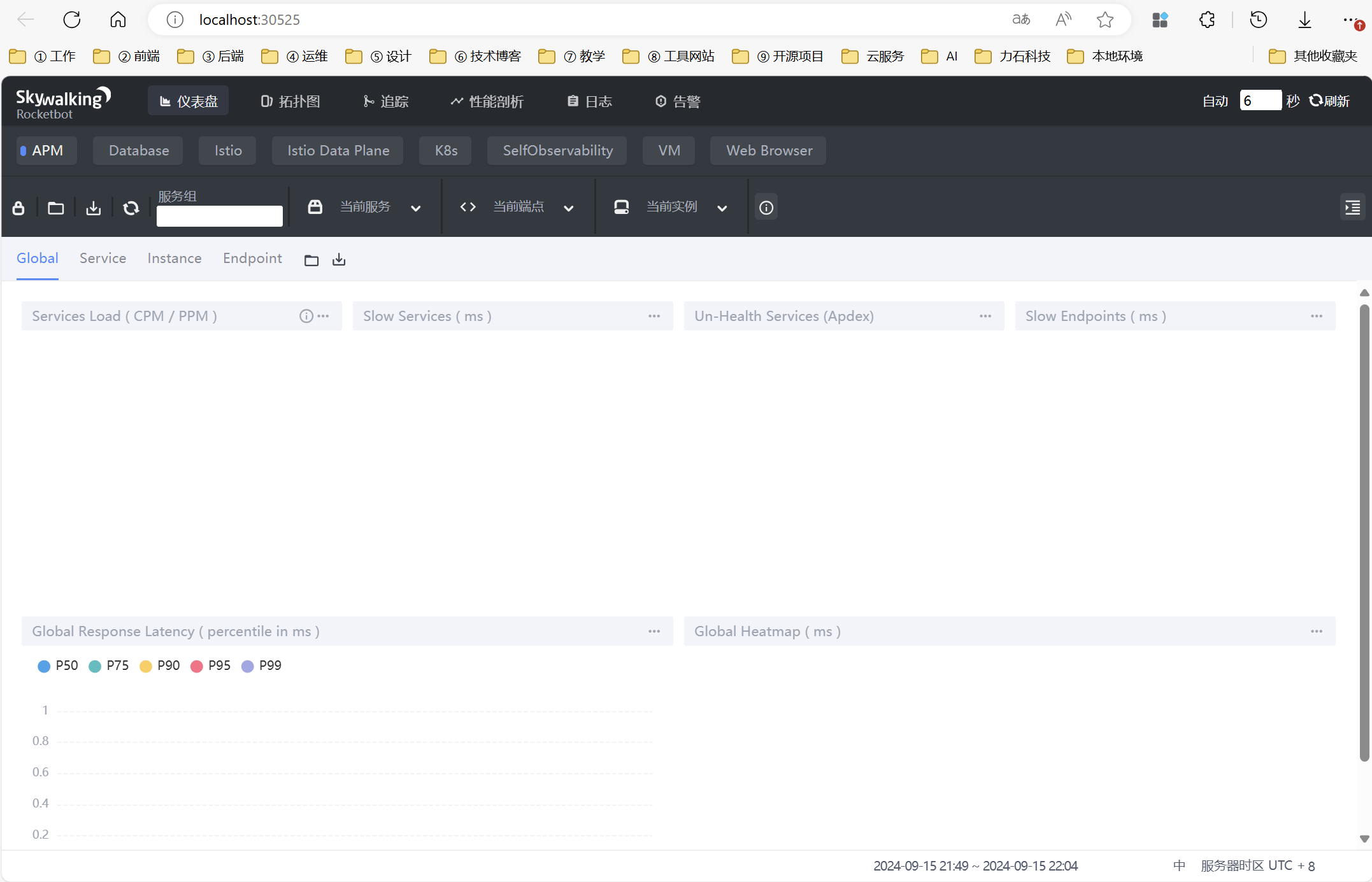Image resolution: width=1372 pixels, height=882 pixels.
Task: Open the 拓扑图 topology page
Action: click(290, 101)
